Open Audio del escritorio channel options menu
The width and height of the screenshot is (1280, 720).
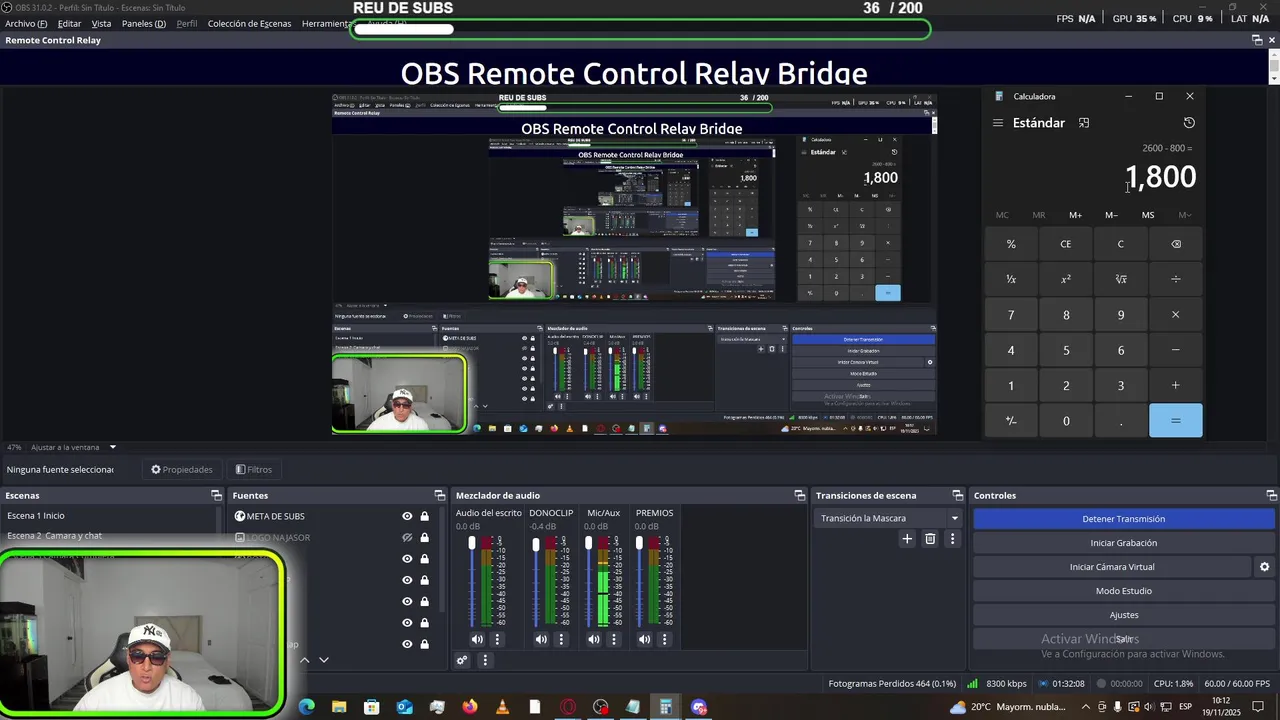pyautogui.click(x=497, y=639)
